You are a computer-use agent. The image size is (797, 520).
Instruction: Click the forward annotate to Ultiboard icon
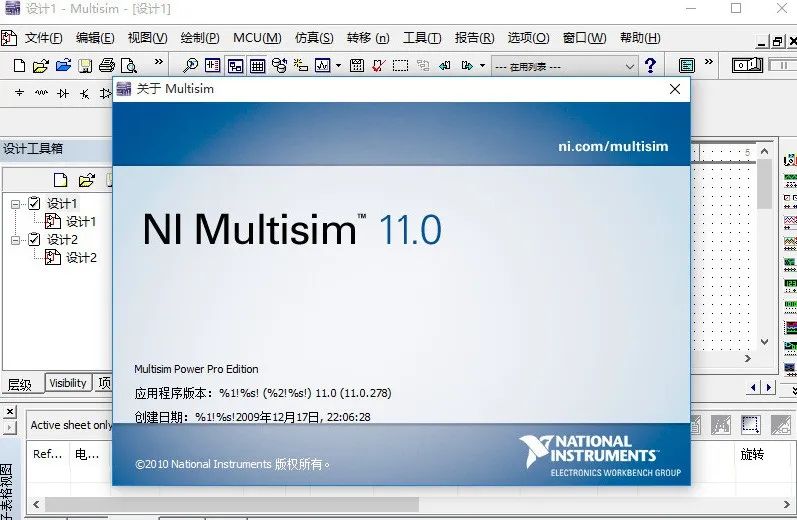467,66
